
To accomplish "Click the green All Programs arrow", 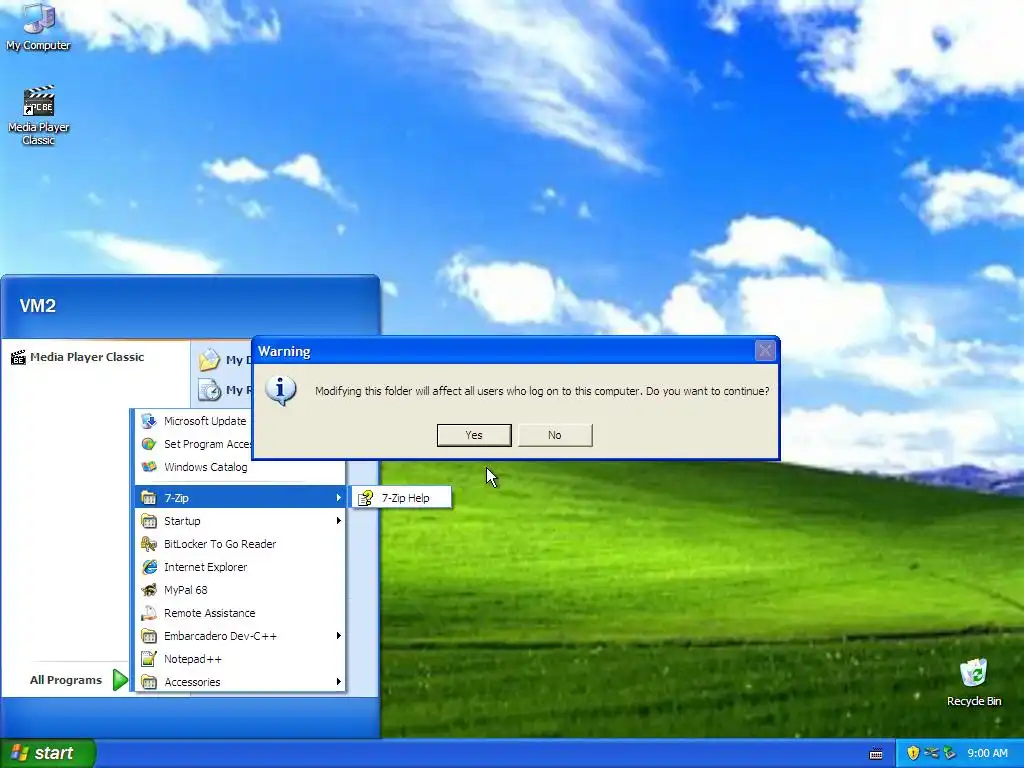I will click(120, 680).
